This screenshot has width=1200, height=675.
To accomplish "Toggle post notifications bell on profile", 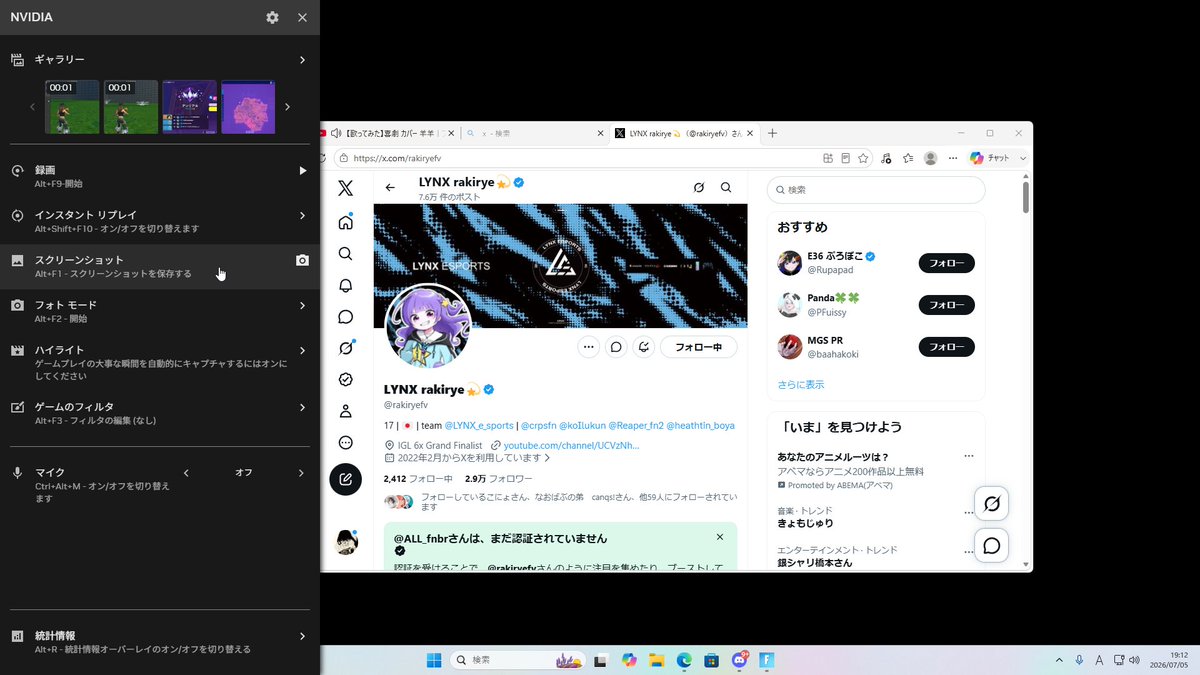I will point(645,347).
